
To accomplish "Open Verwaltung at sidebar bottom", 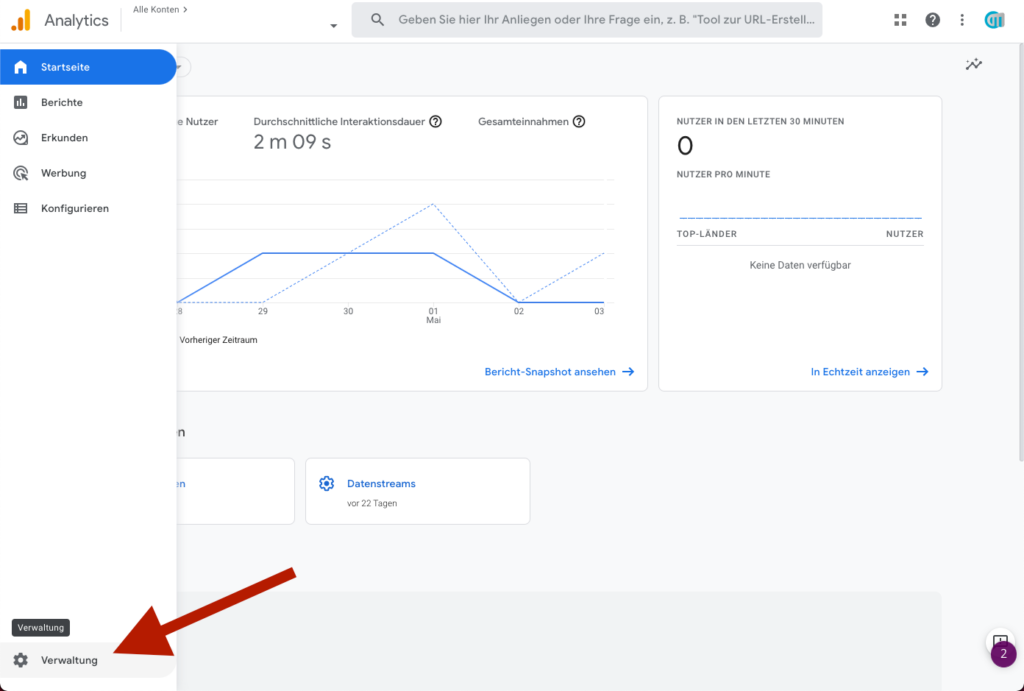I will [x=88, y=660].
